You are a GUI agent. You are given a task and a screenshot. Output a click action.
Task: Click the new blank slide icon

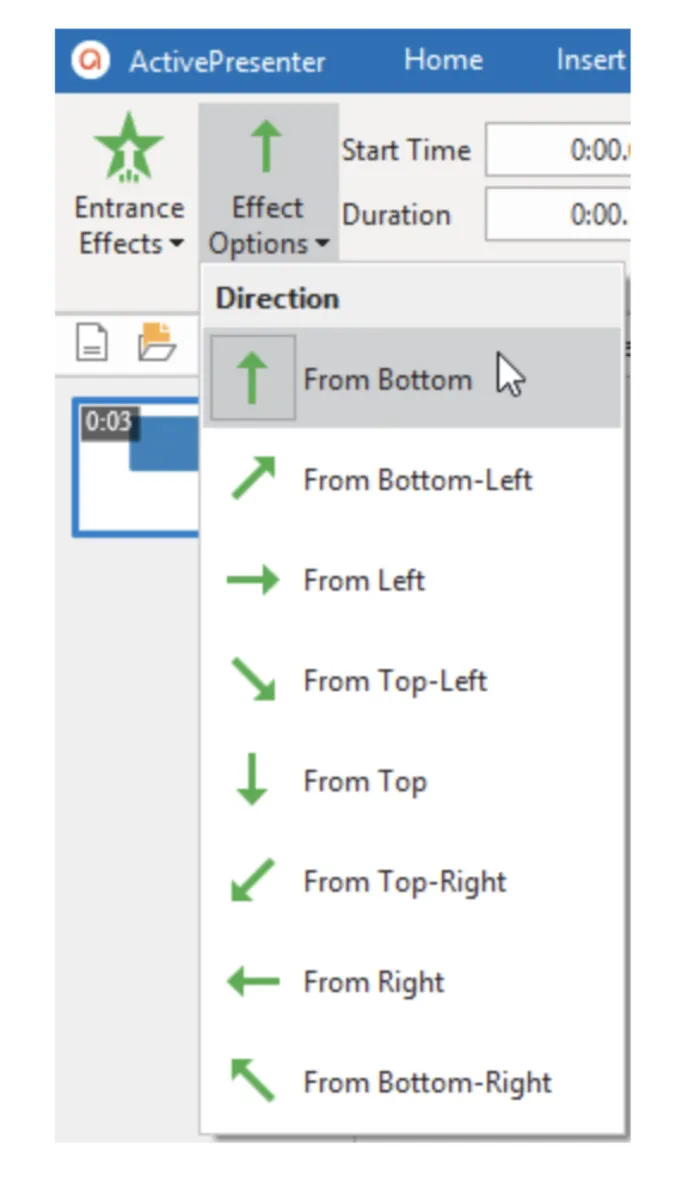(x=92, y=344)
